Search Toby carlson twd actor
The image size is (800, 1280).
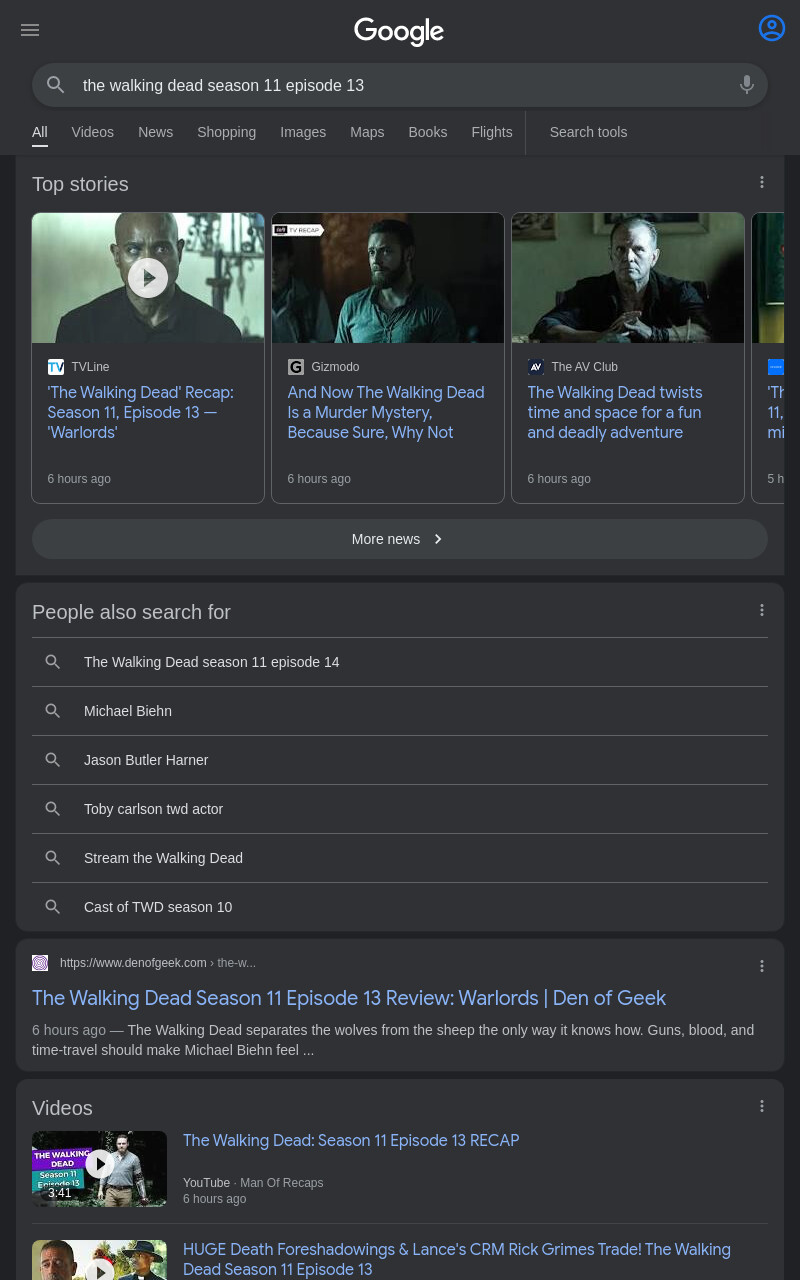400,809
